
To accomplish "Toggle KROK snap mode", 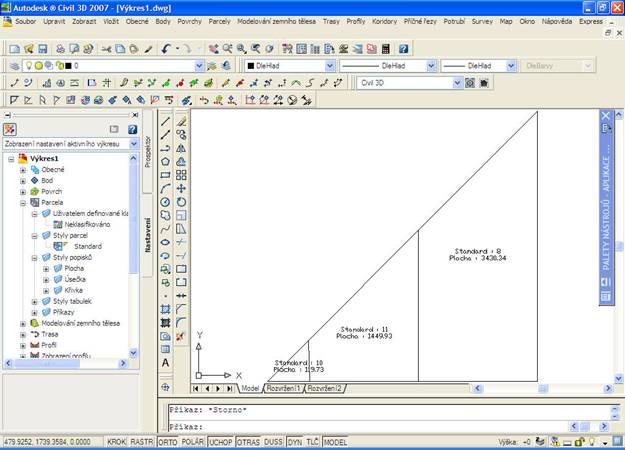I will coord(116,442).
